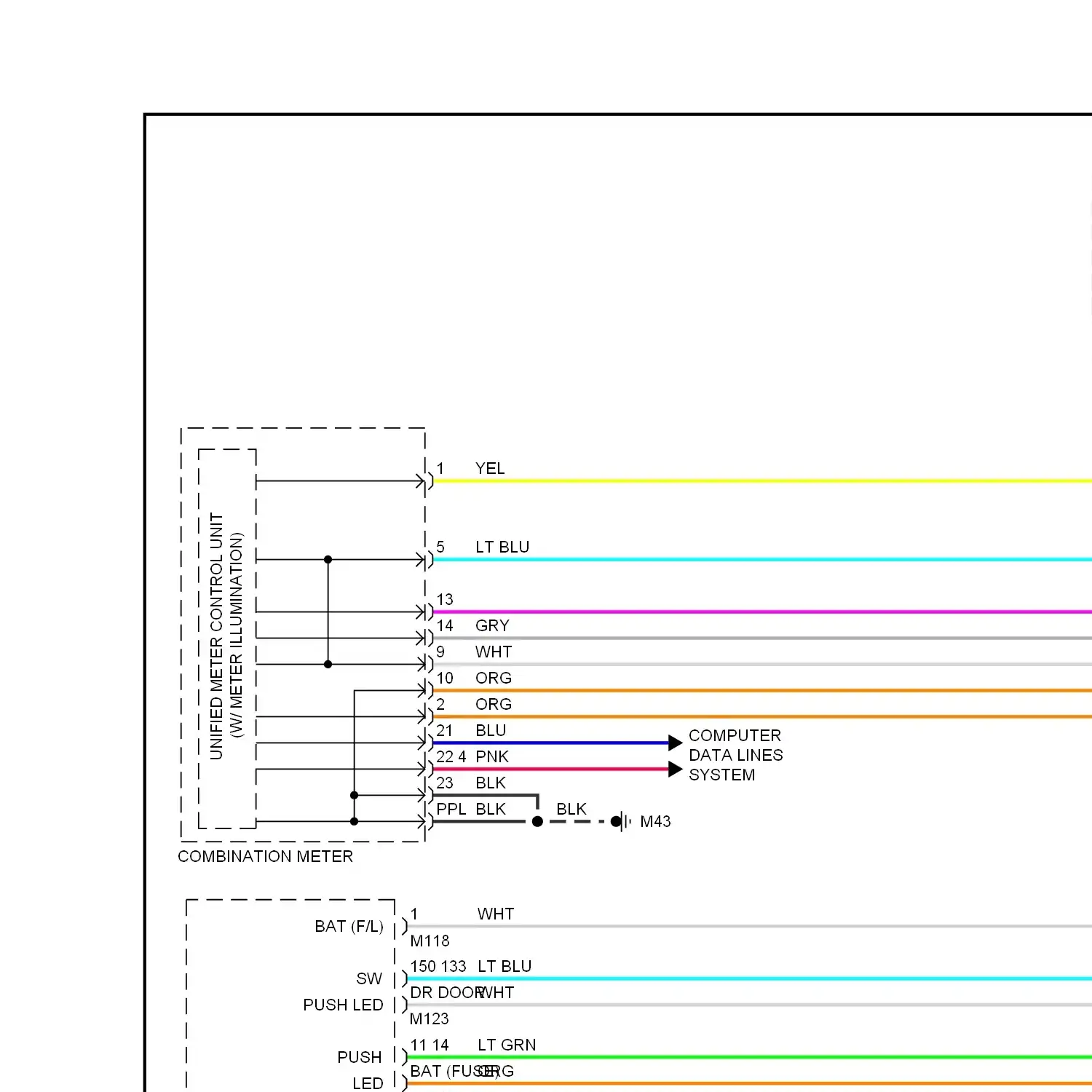This screenshot has height=1092, width=1092.
Task: Select the BLU wire label at pin 21
Action: tap(491, 730)
